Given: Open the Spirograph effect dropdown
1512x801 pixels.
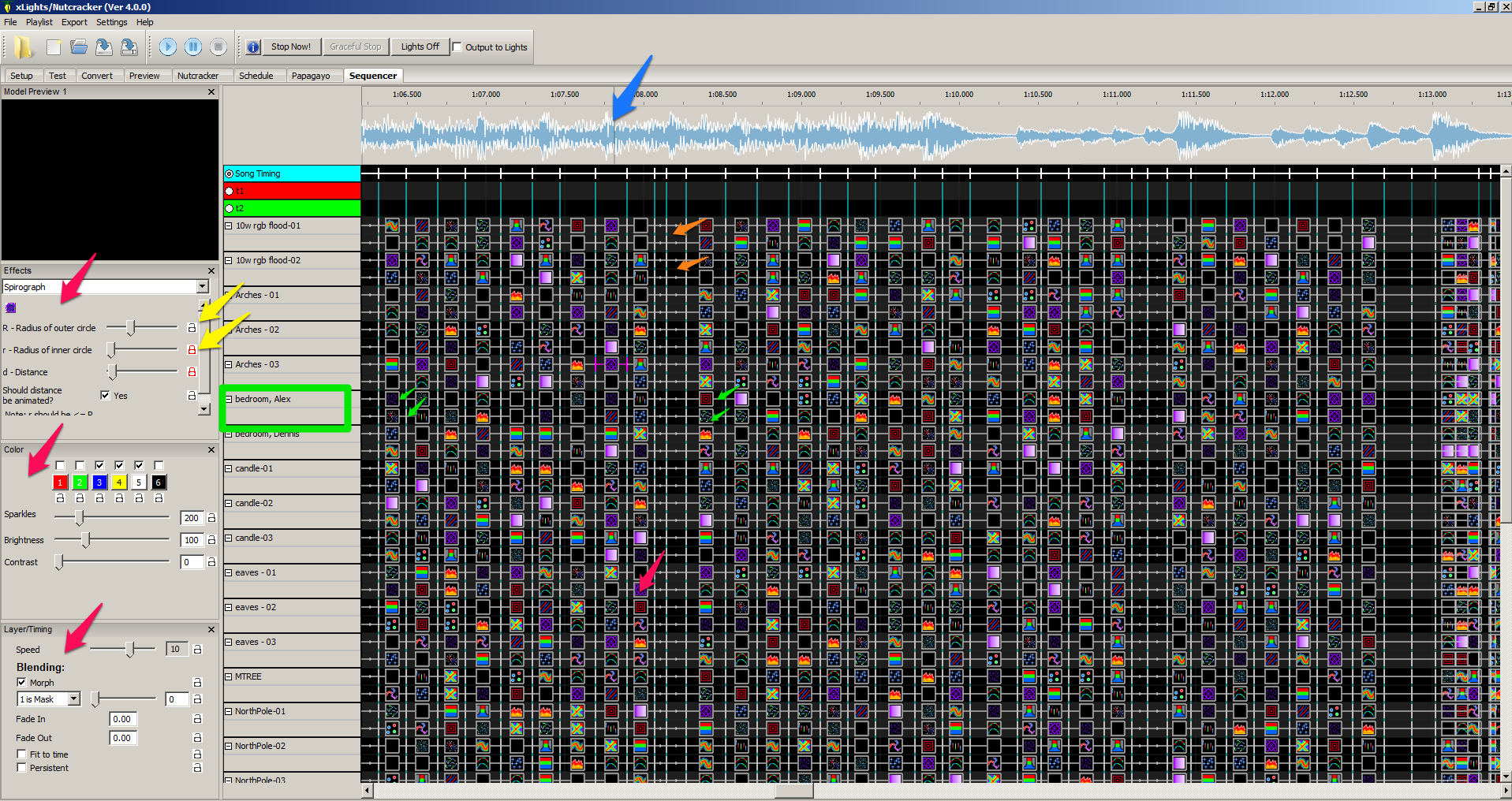Looking at the screenshot, I should (x=203, y=286).
